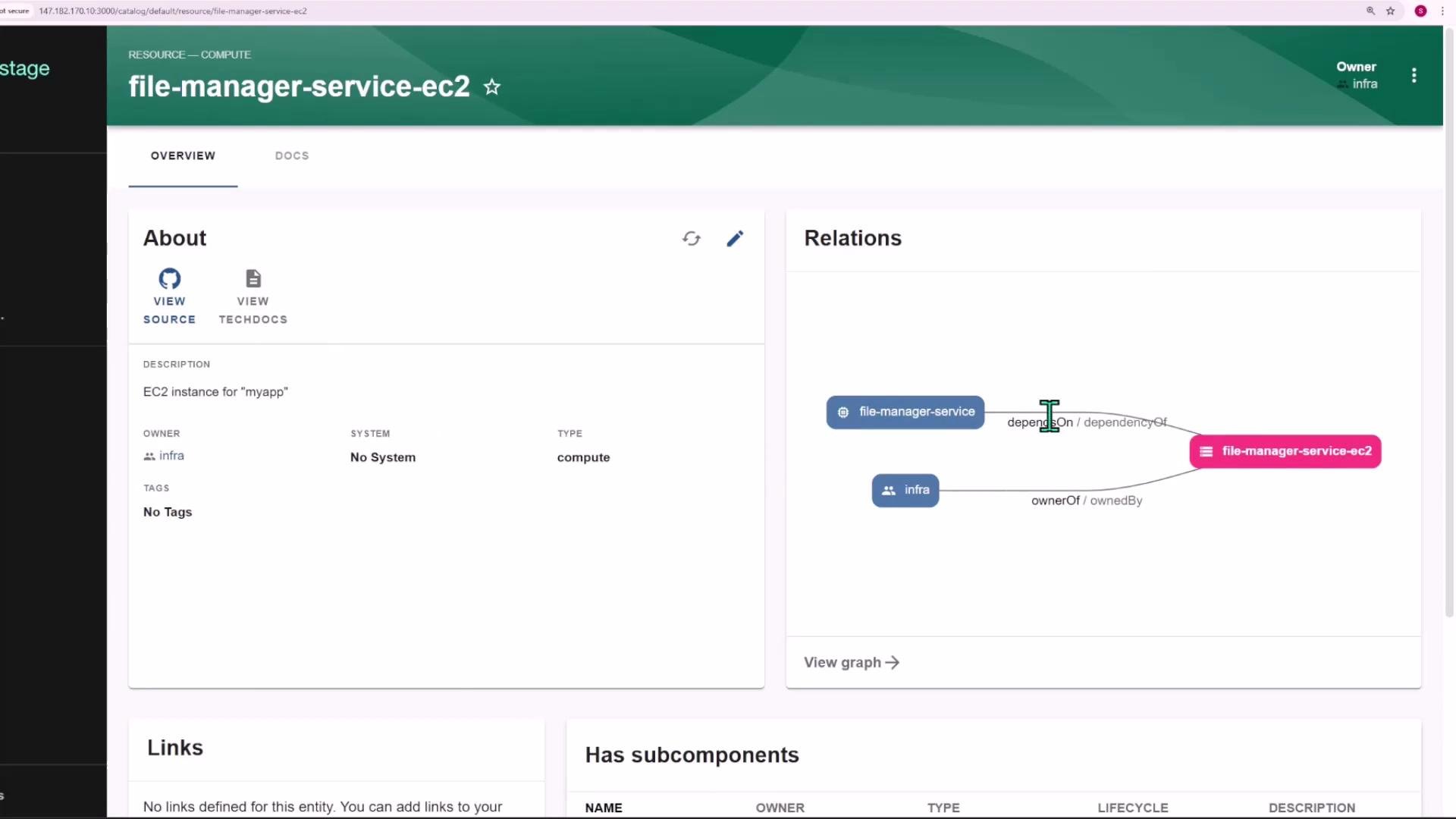Click the 'No System' value
The width and height of the screenshot is (1456, 819).
coord(383,457)
